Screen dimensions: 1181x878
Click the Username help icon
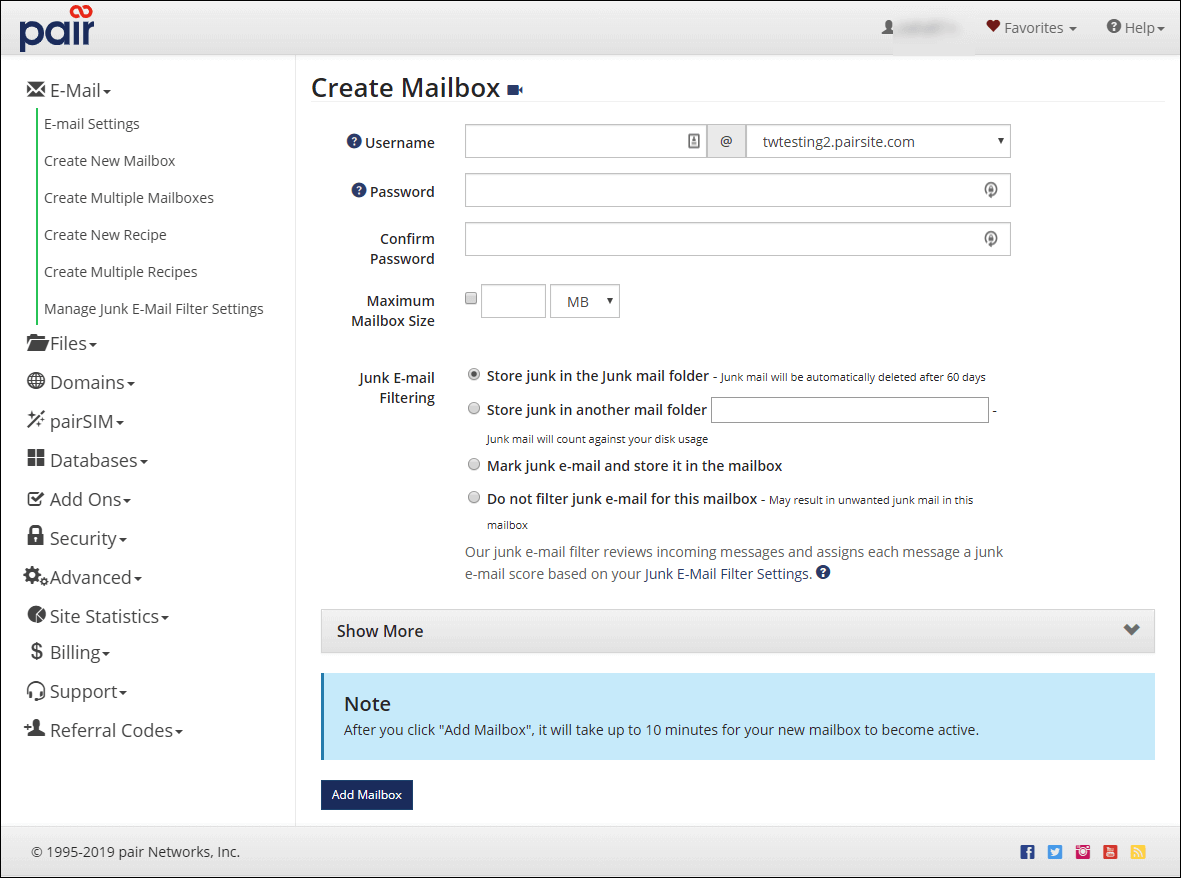(x=354, y=141)
